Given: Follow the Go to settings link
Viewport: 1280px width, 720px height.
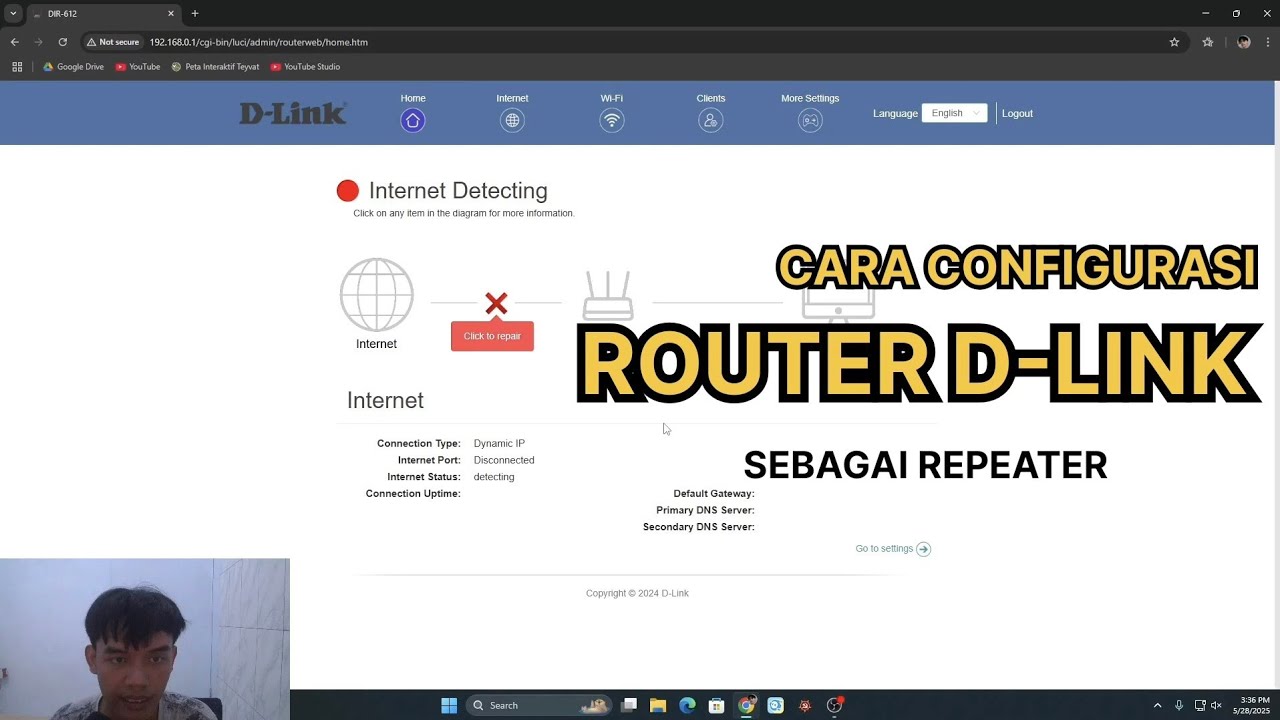Looking at the screenshot, I should coord(884,549).
